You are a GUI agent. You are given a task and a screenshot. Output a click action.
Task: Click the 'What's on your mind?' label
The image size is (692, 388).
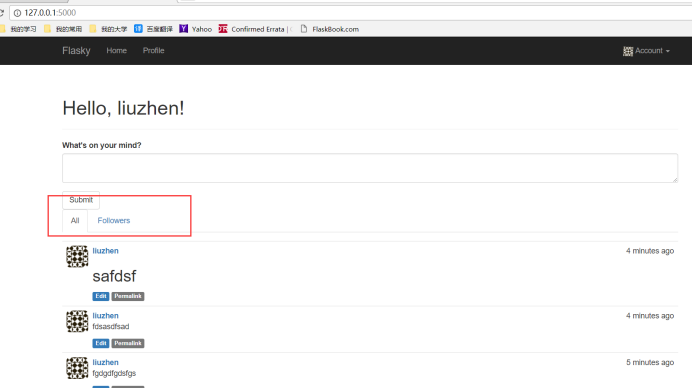(102, 145)
